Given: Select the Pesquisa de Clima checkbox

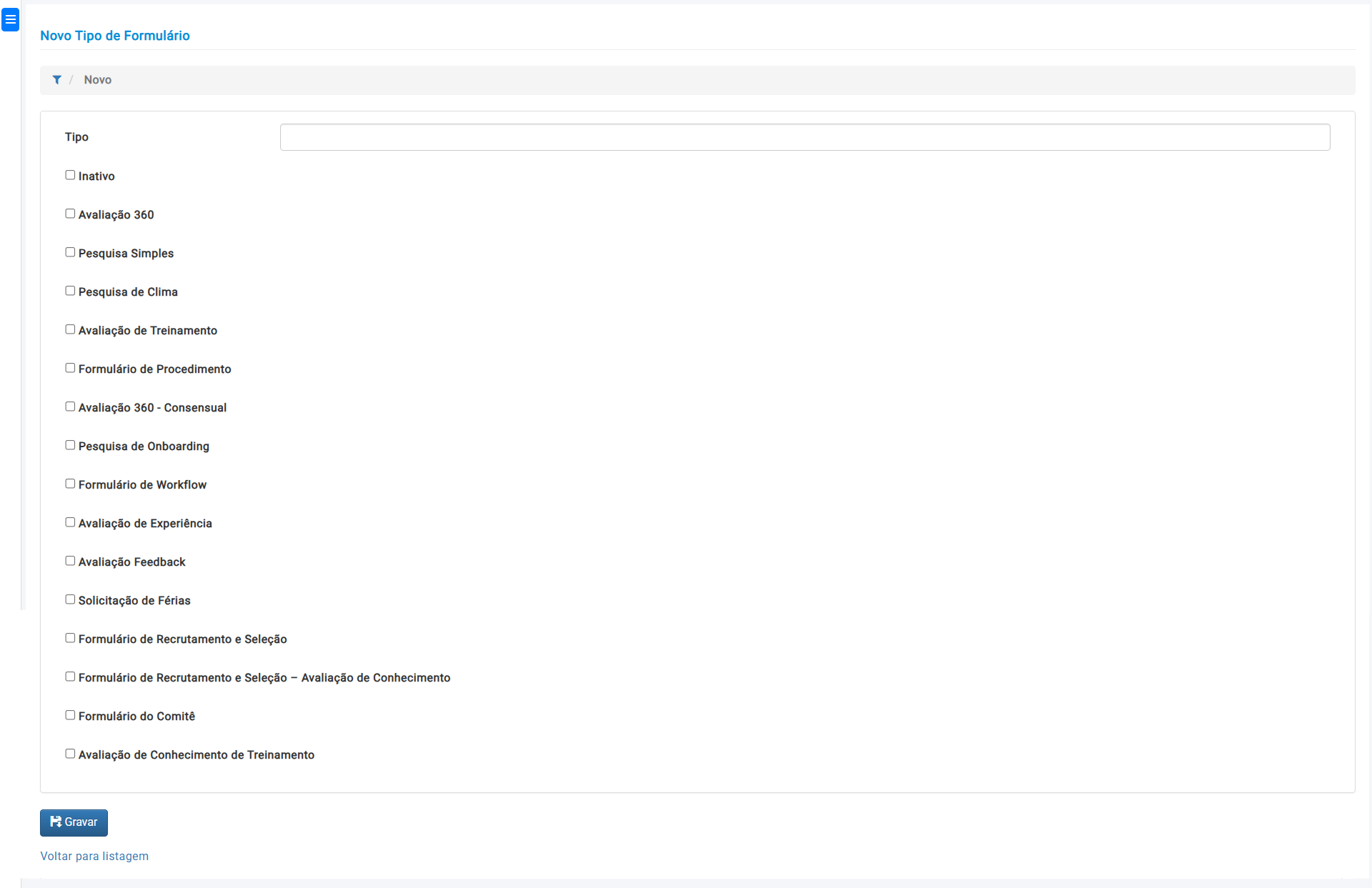Looking at the screenshot, I should tap(70, 291).
